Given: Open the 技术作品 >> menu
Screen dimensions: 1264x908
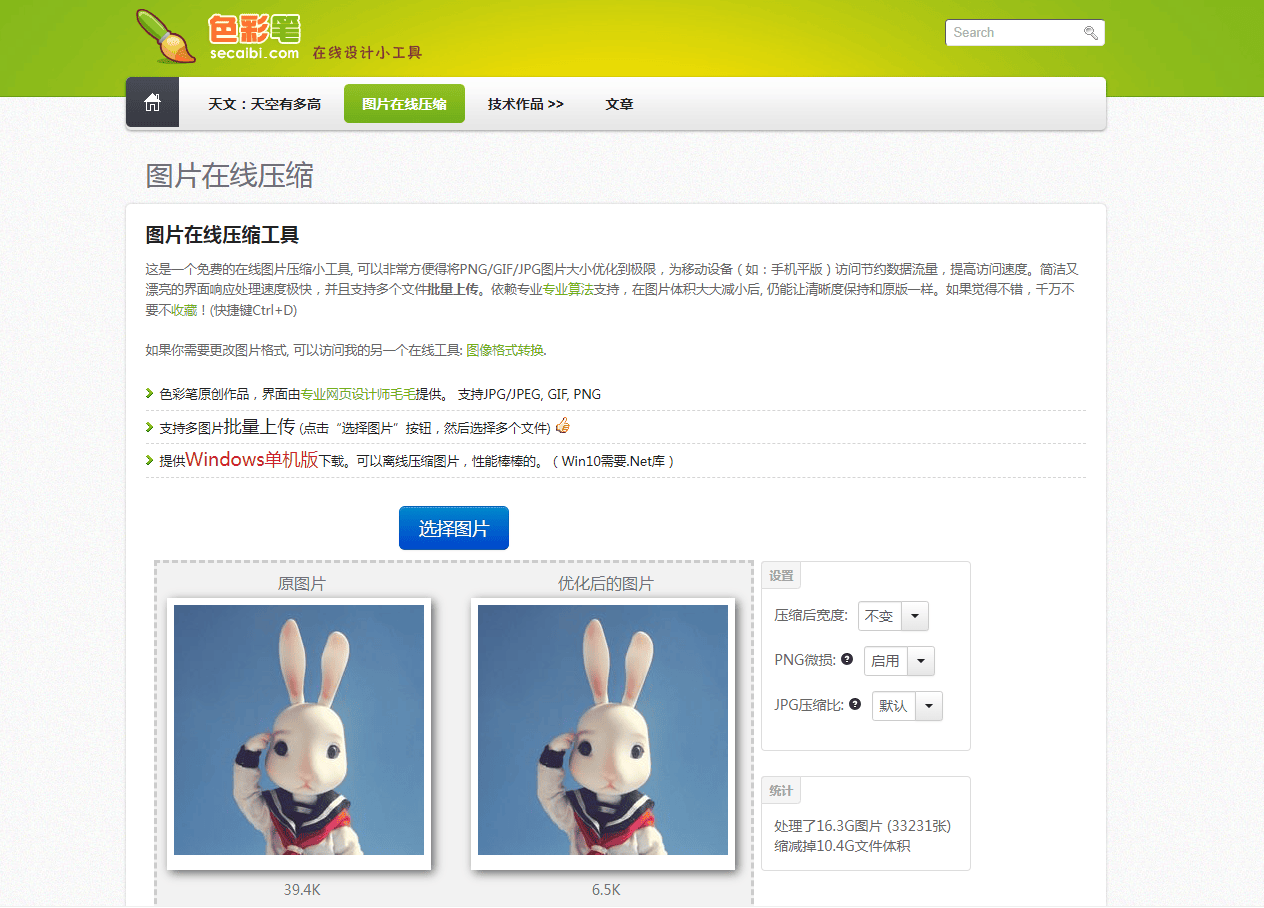Looking at the screenshot, I should [x=525, y=104].
